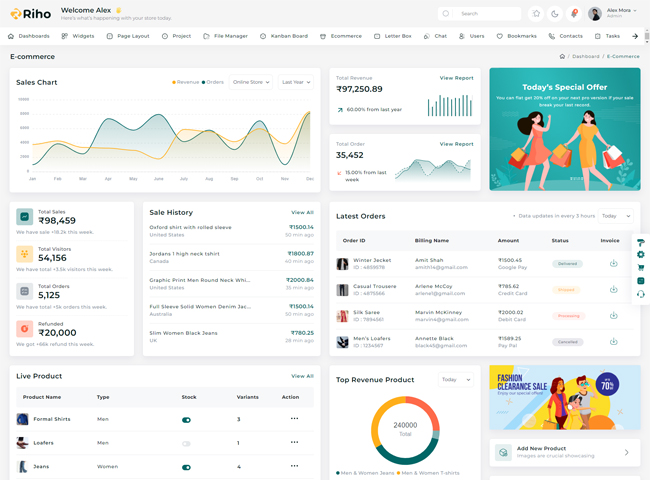Viewport: 650px width, 480px height.
Task: Open the Online Store dropdown
Action: click(250, 82)
